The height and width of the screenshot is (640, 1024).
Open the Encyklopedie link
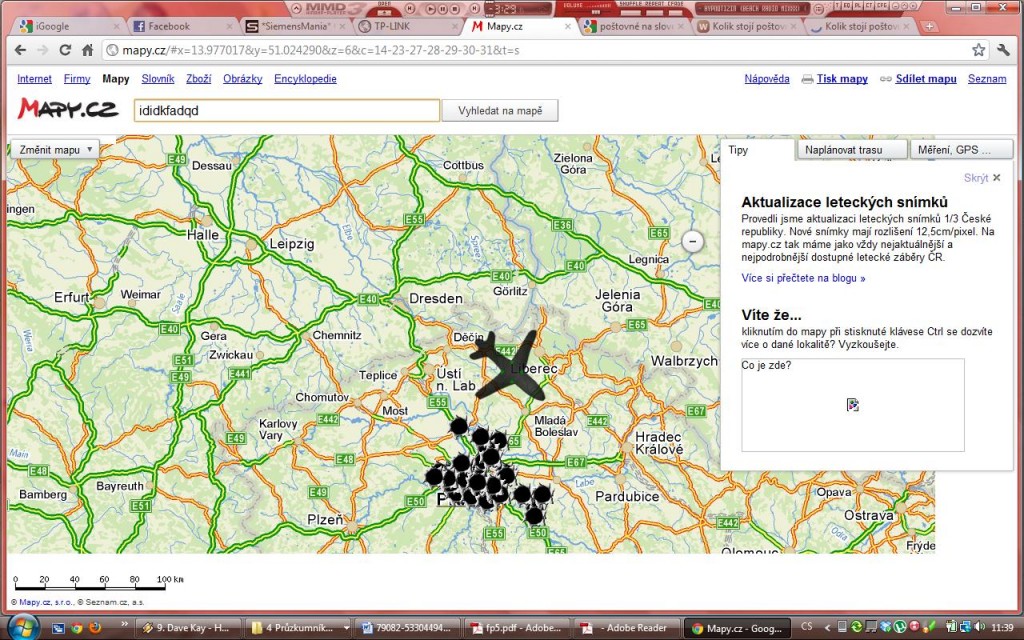click(x=306, y=79)
